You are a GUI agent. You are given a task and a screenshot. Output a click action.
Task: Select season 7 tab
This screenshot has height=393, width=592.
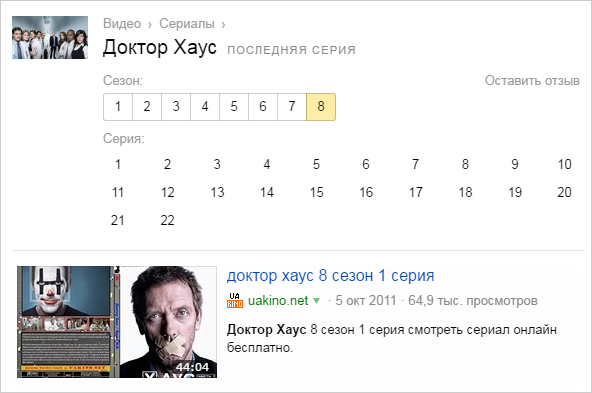coord(292,107)
